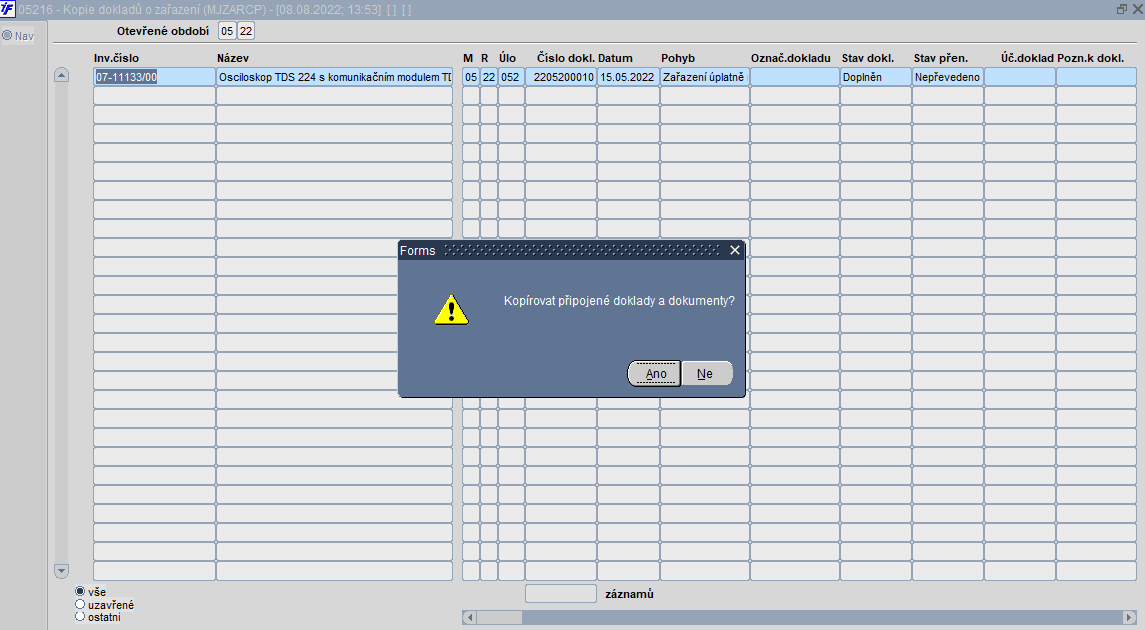
Task: Click the 'Číslo dokl.' column header
Action: pos(566,58)
